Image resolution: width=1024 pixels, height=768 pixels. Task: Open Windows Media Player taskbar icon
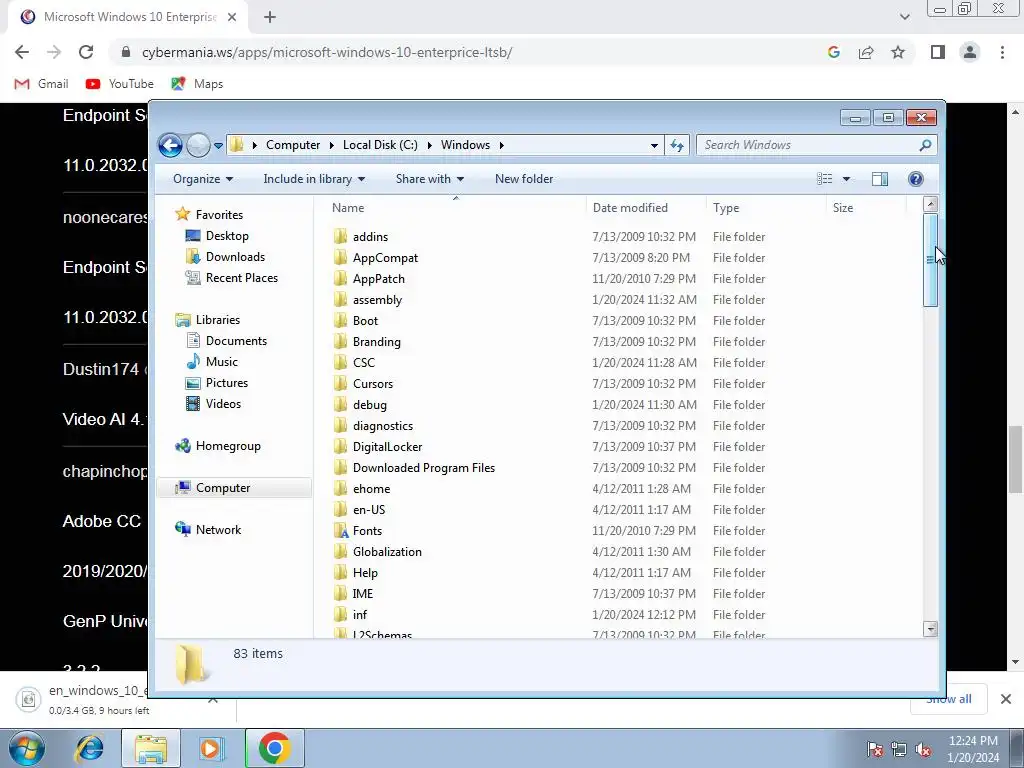[x=210, y=748]
